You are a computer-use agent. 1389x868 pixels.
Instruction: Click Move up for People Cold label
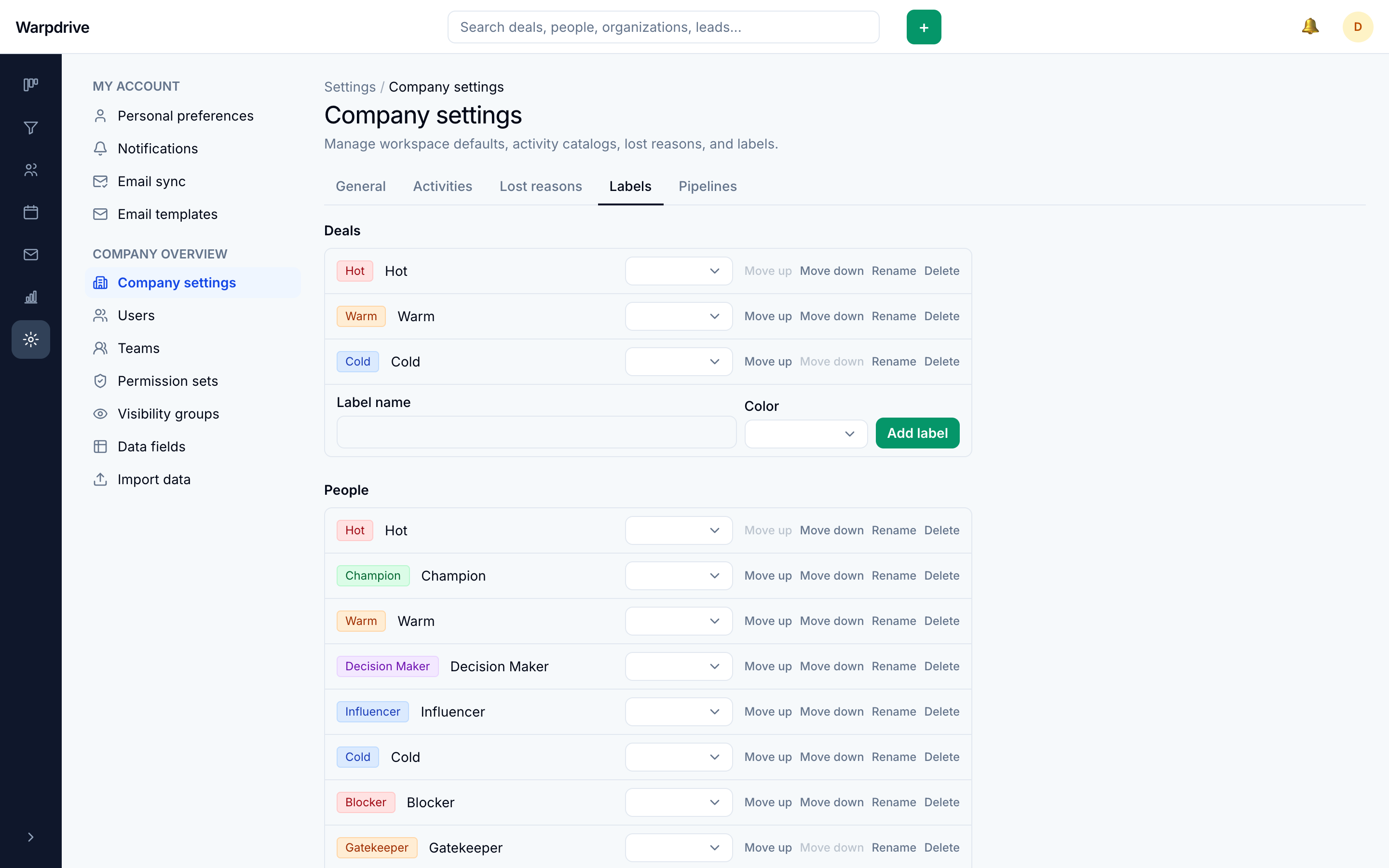pos(768,757)
